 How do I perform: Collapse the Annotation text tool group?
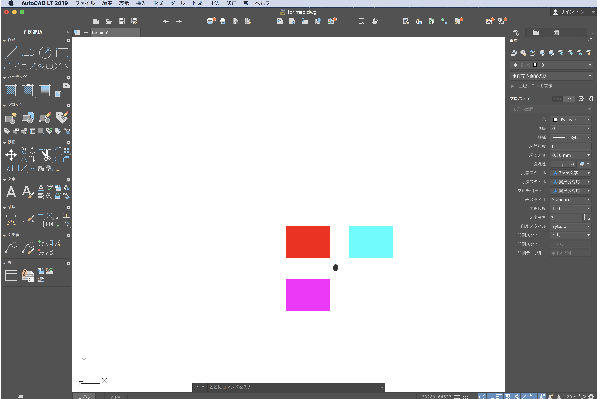tap(4, 179)
